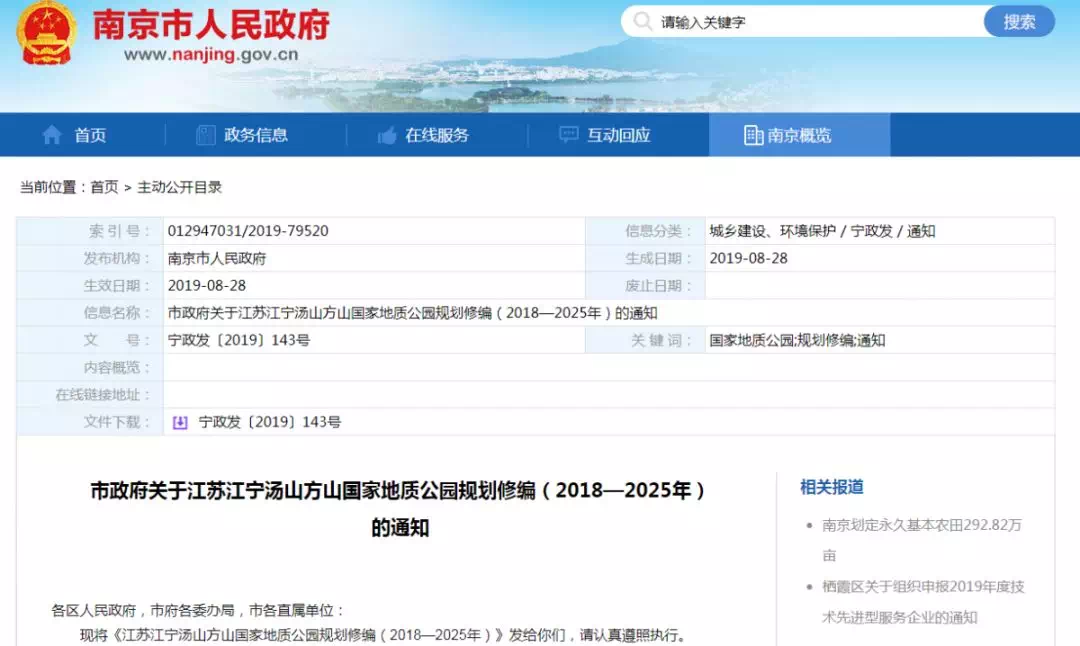Click the 相关报道 sidebar heading
The image size is (1080, 646).
[x=831, y=487]
